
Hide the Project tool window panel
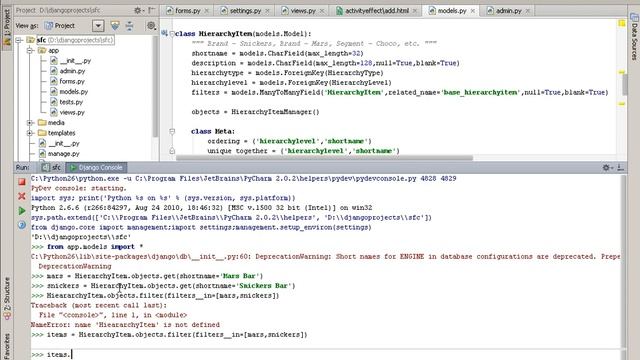coord(151,10)
